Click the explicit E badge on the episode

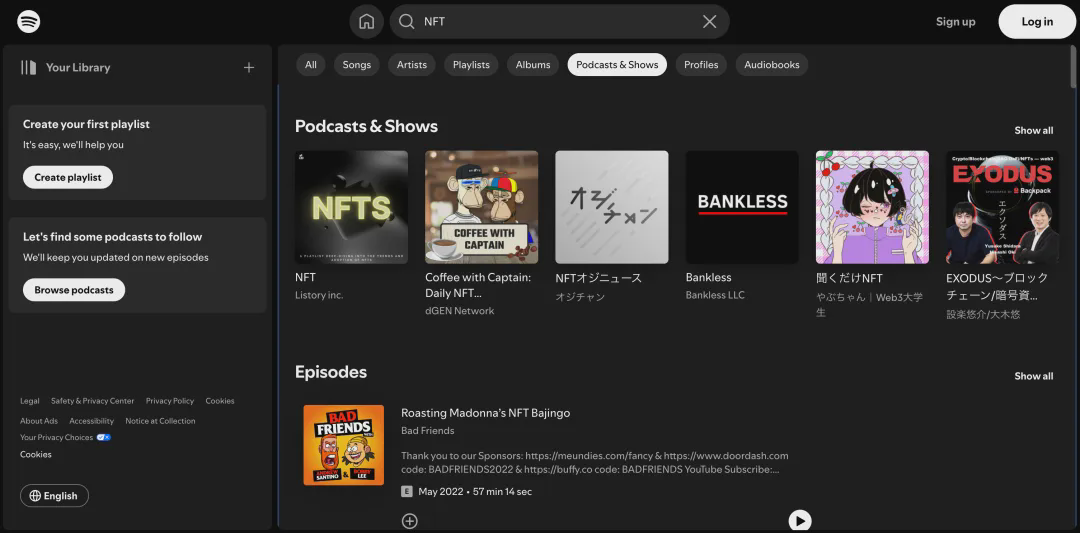(x=406, y=492)
